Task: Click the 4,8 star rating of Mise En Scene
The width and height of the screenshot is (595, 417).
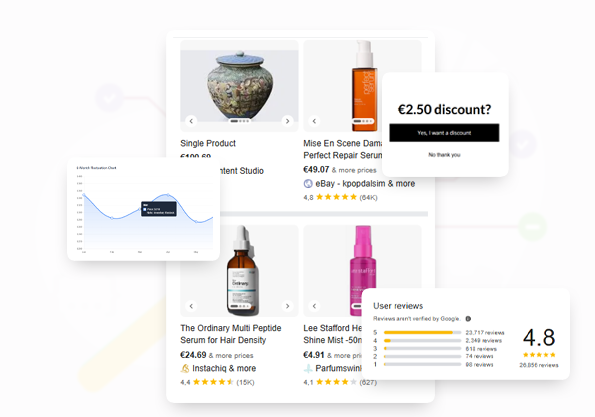Action: pos(340,197)
